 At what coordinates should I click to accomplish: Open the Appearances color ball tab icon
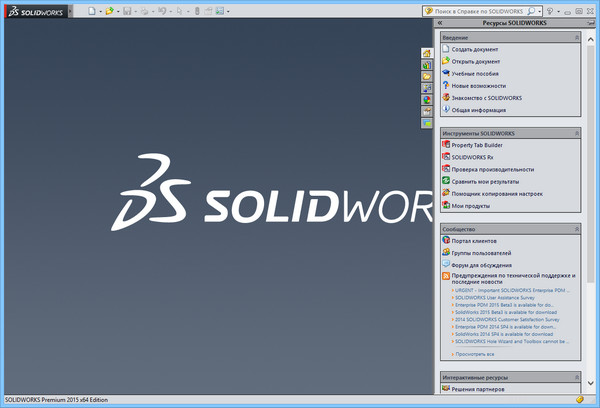pos(427,100)
